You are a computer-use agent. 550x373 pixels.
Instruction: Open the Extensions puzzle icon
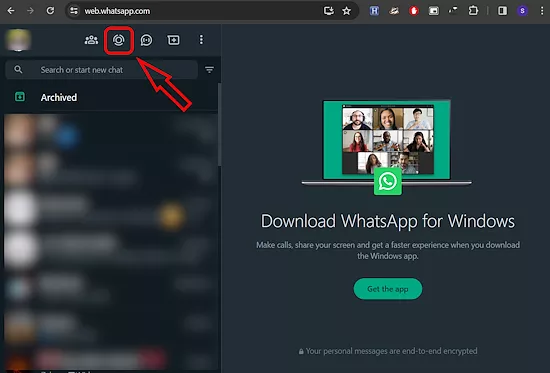click(473, 11)
